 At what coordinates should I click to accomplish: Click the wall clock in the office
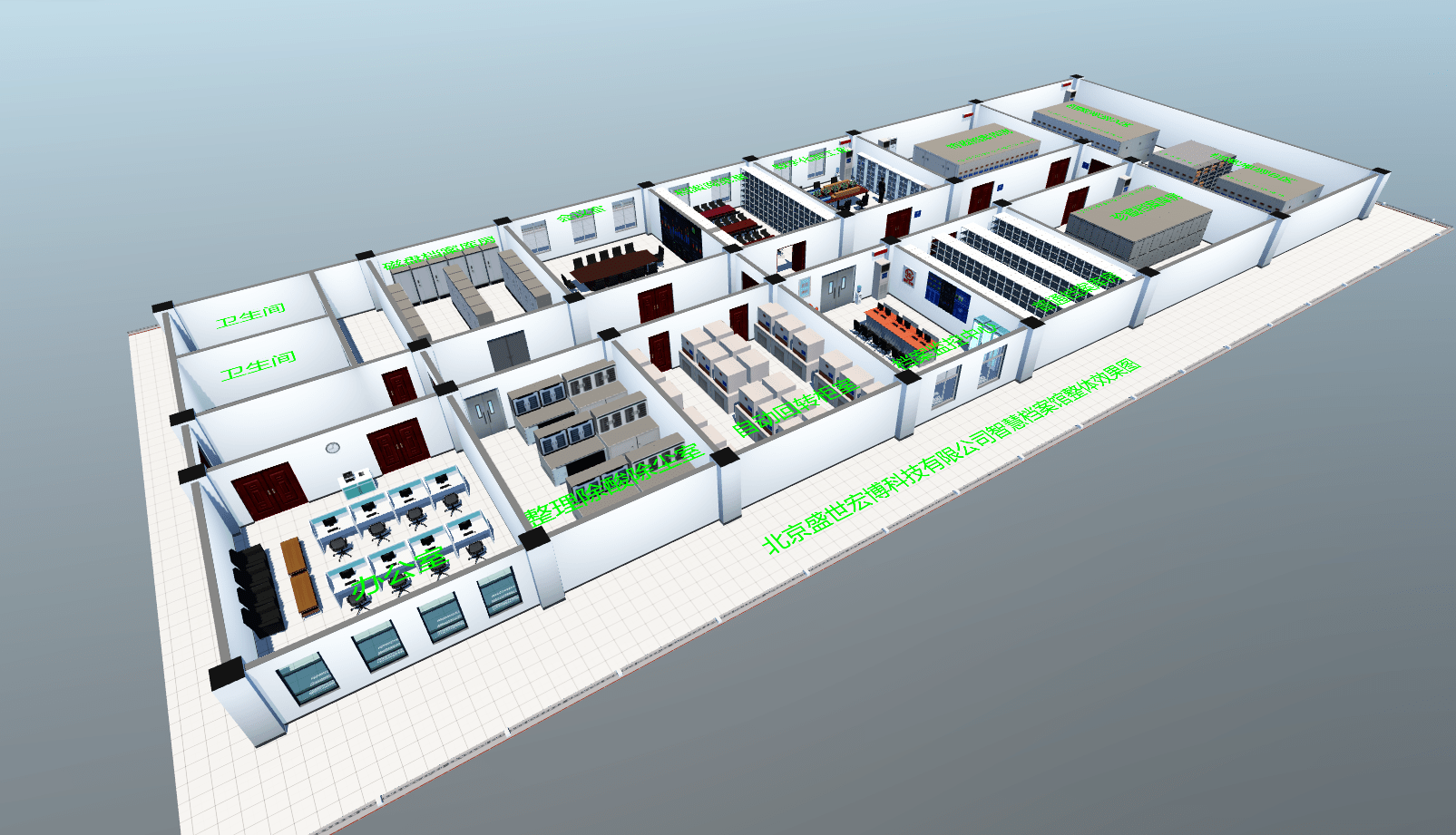(332, 448)
